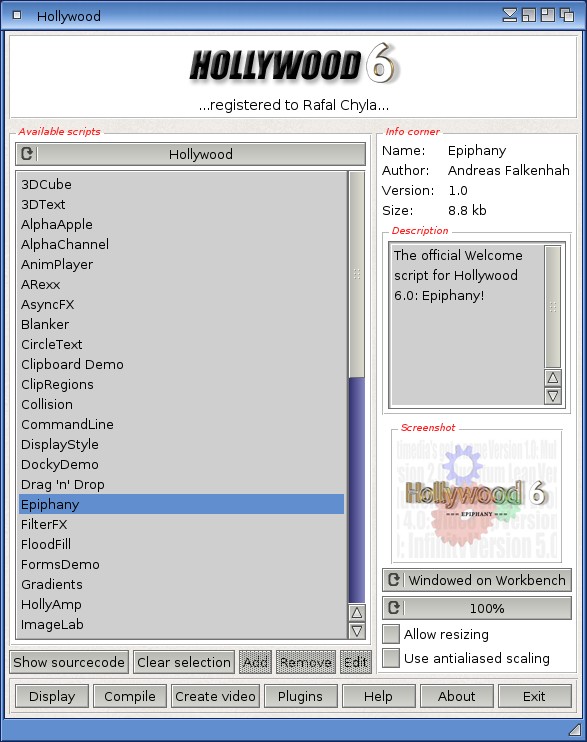Open the Plugins dialog
Image resolution: width=587 pixels, height=742 pixels.
click(300, 696)
